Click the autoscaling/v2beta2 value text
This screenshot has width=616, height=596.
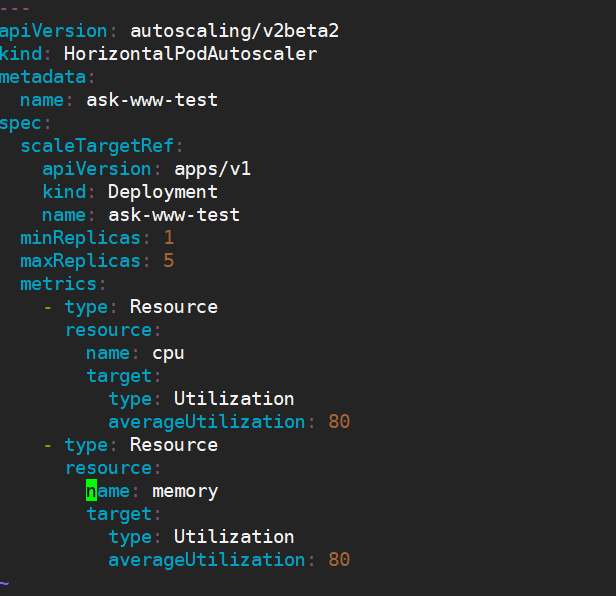[x=234, y=31]
